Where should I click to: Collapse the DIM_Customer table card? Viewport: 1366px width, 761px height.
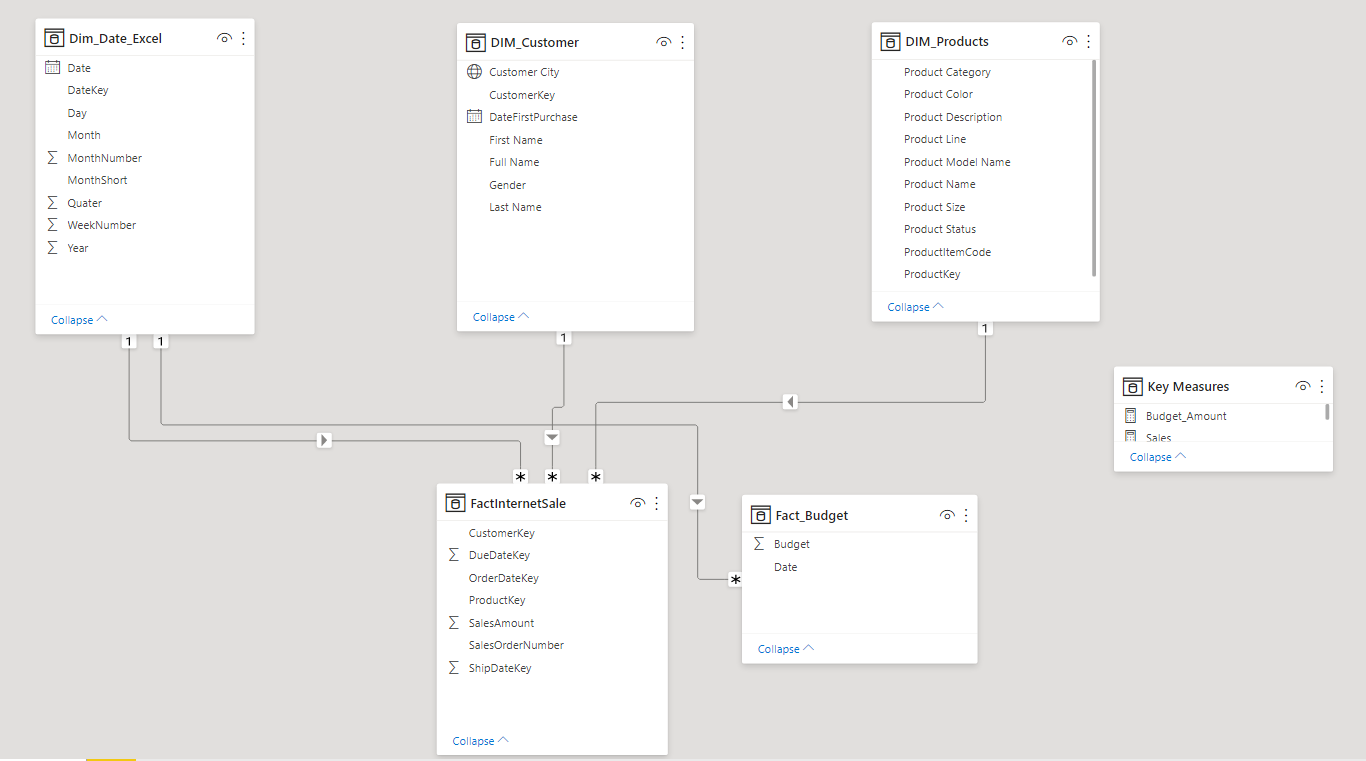point(501,317)
